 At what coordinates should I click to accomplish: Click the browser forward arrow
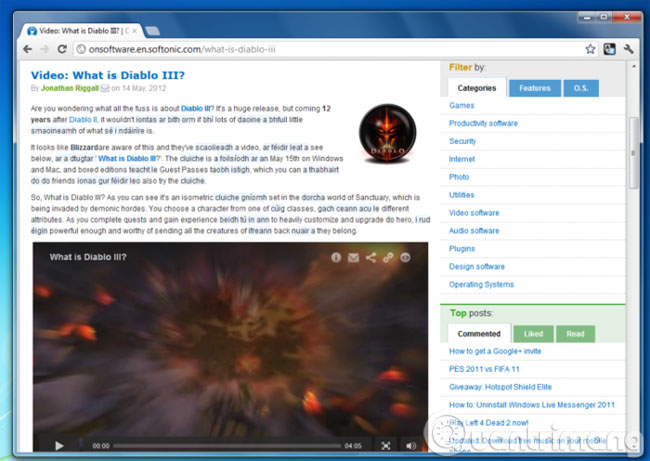45,49
